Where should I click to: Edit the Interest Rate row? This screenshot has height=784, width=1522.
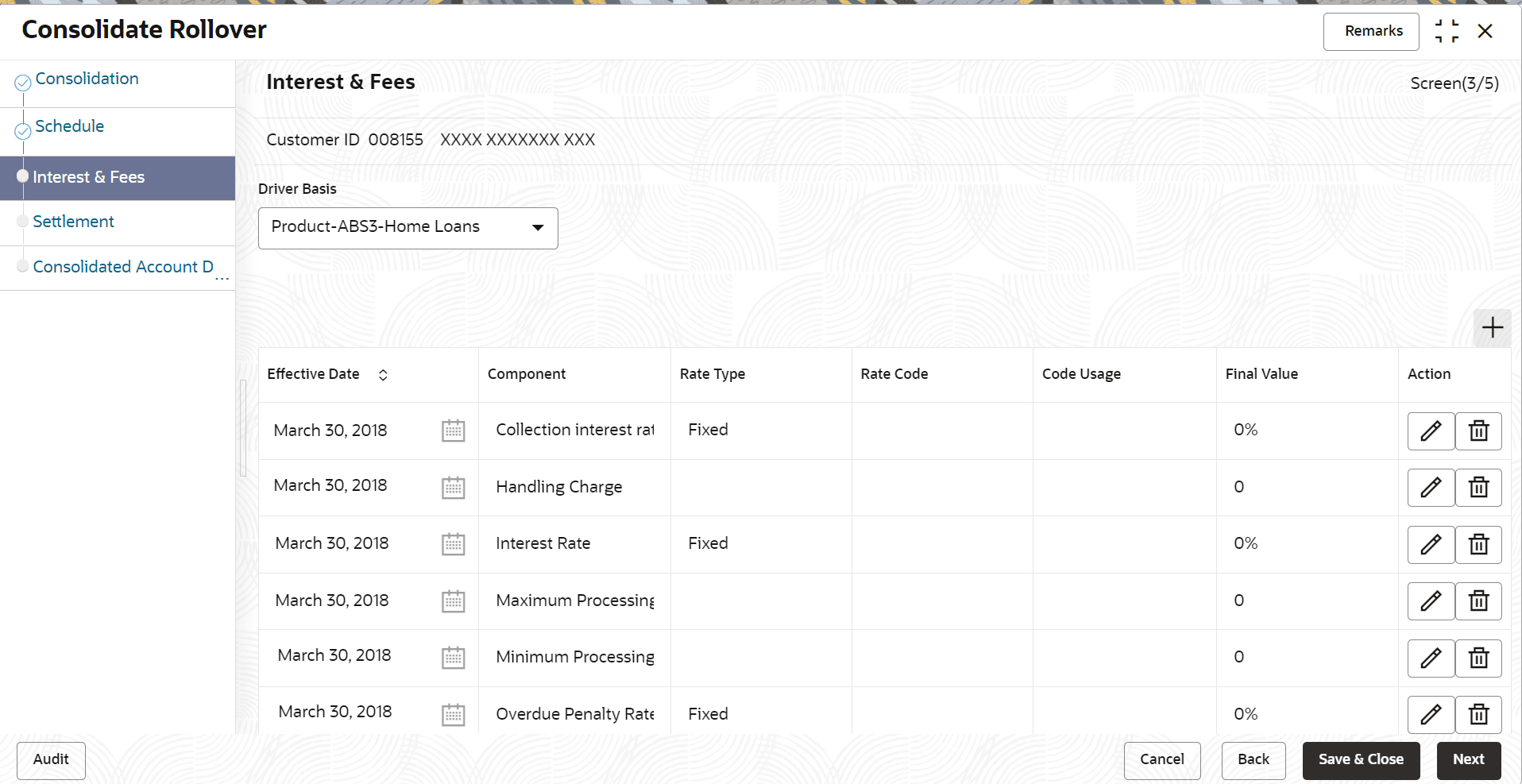(x=1431, y=545)
